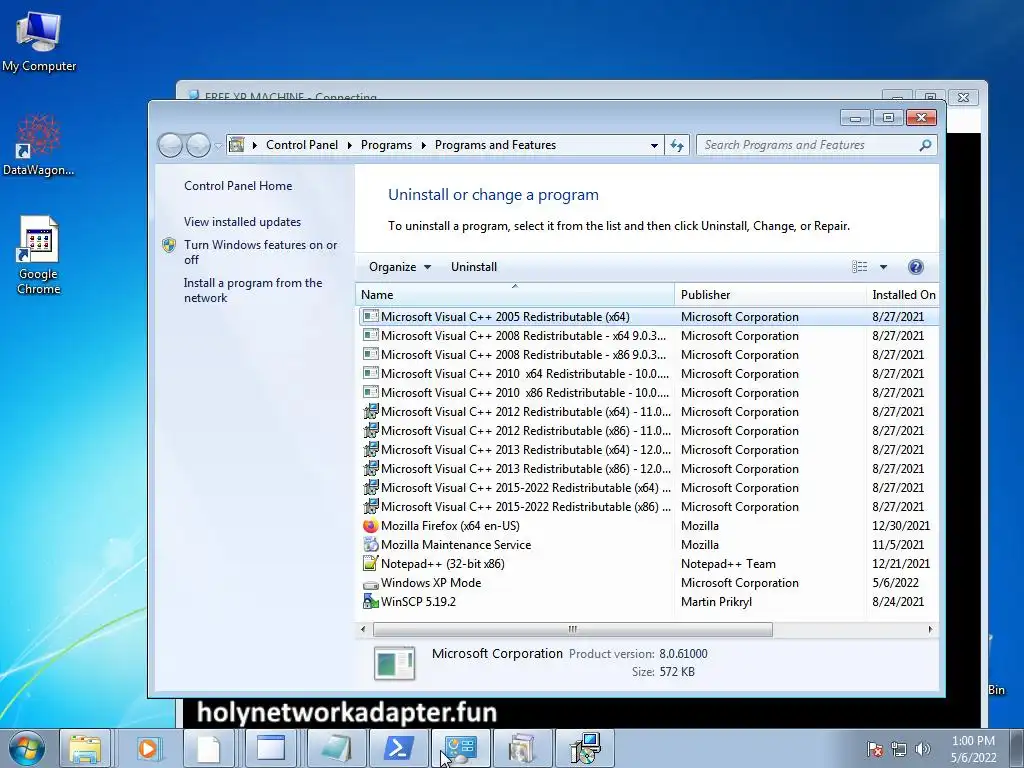
Task: Select Notepad++ (32-bit x86) entry
Action: point(648,564)
